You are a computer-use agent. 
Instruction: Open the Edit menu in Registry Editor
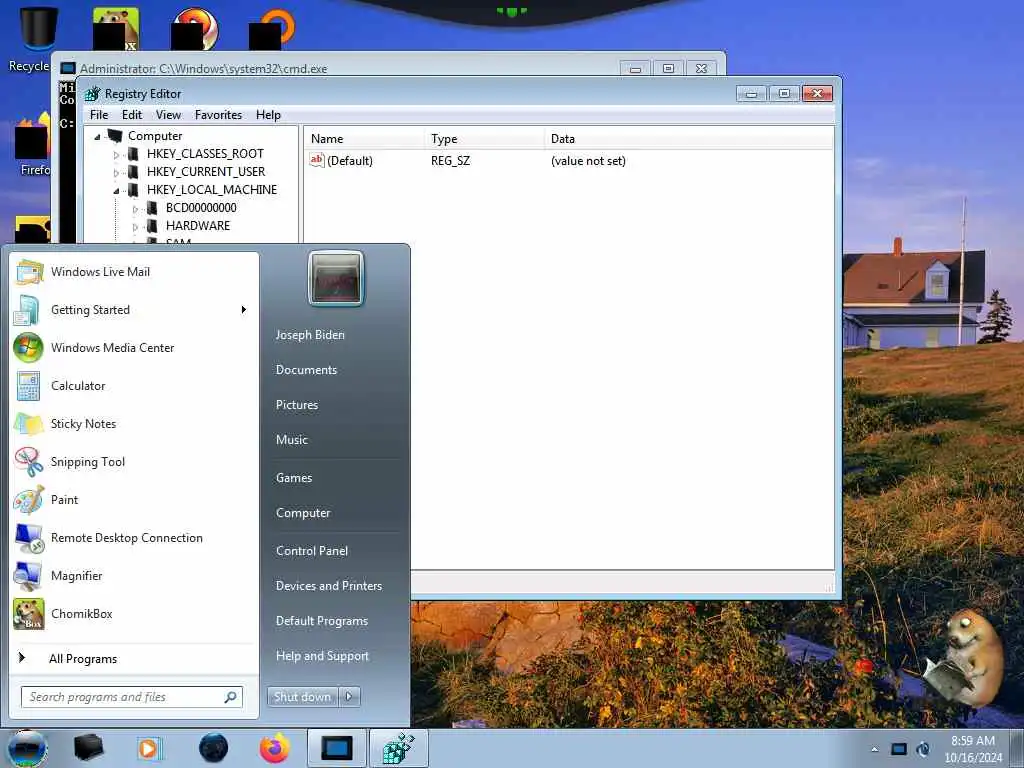[x=132, y=115]
